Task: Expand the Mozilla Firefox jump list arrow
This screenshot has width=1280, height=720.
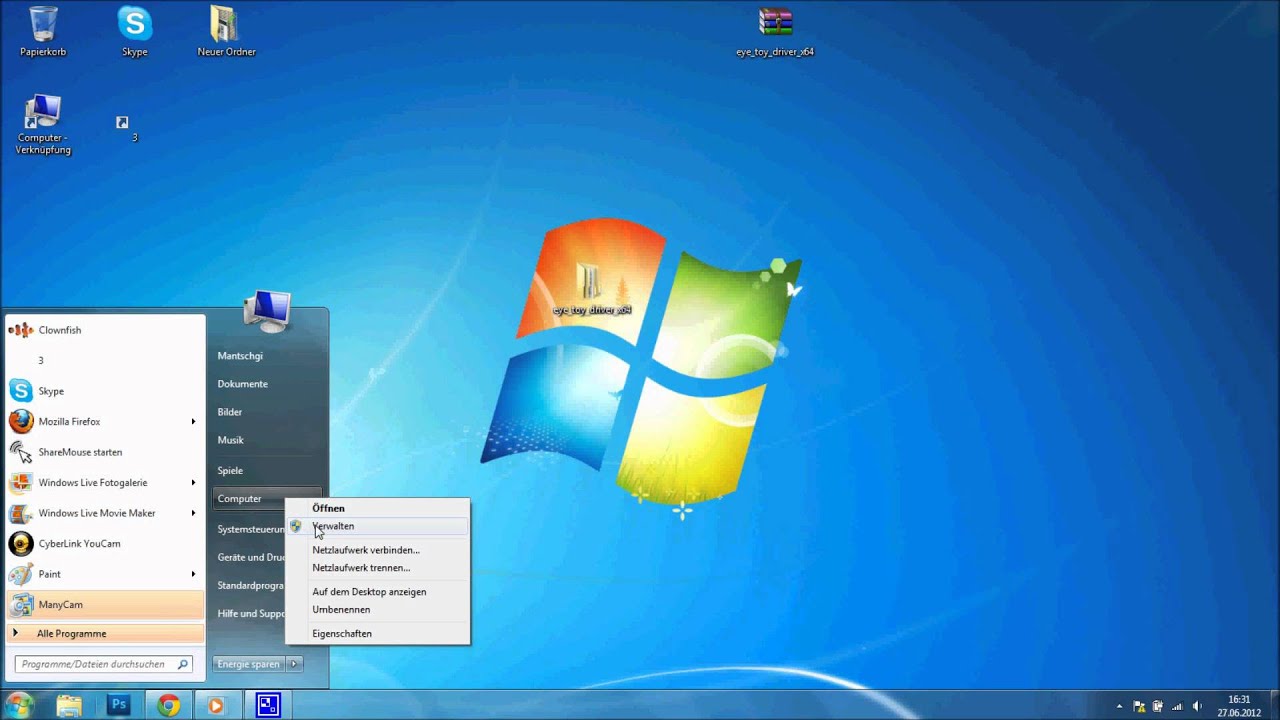Action: tap(193, 422)
